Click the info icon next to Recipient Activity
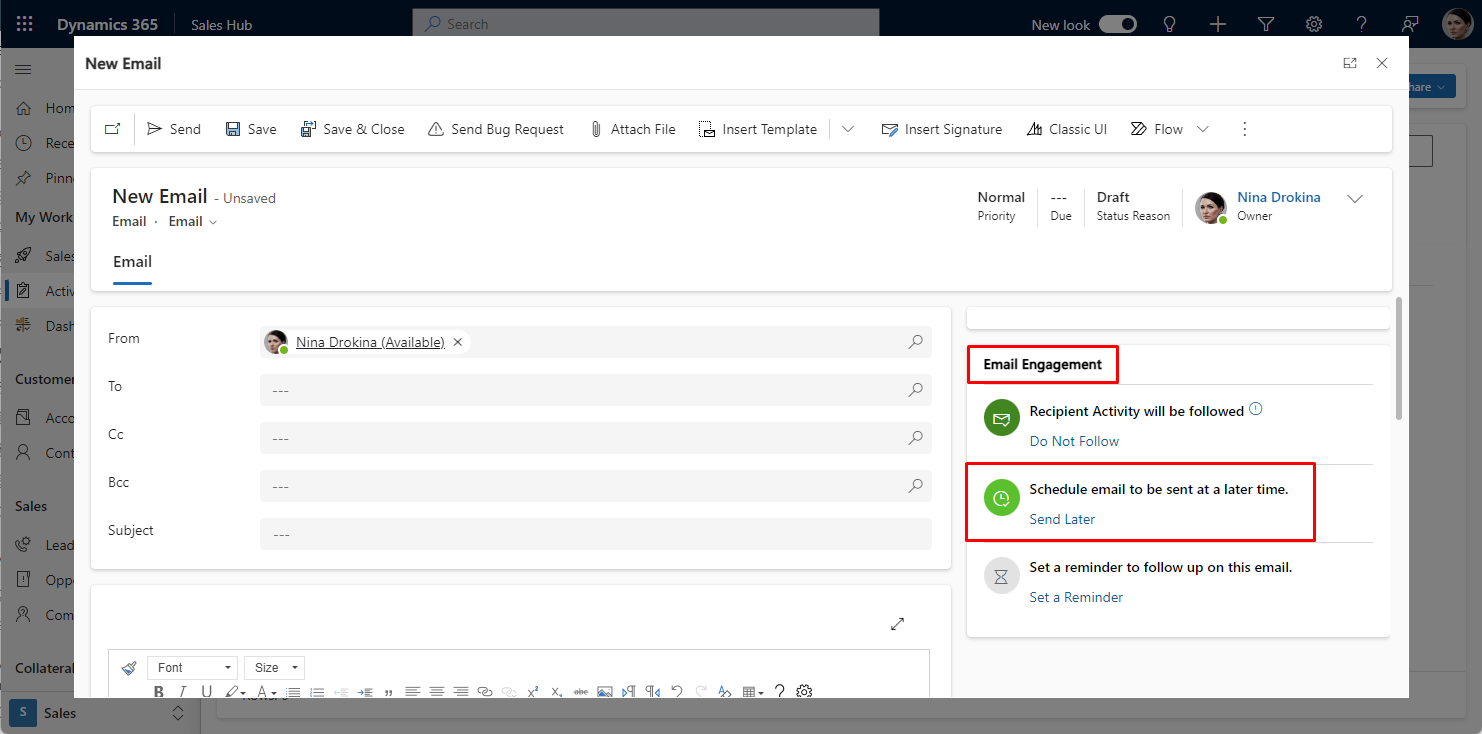1482x734 pixels. pos(1256,409)
